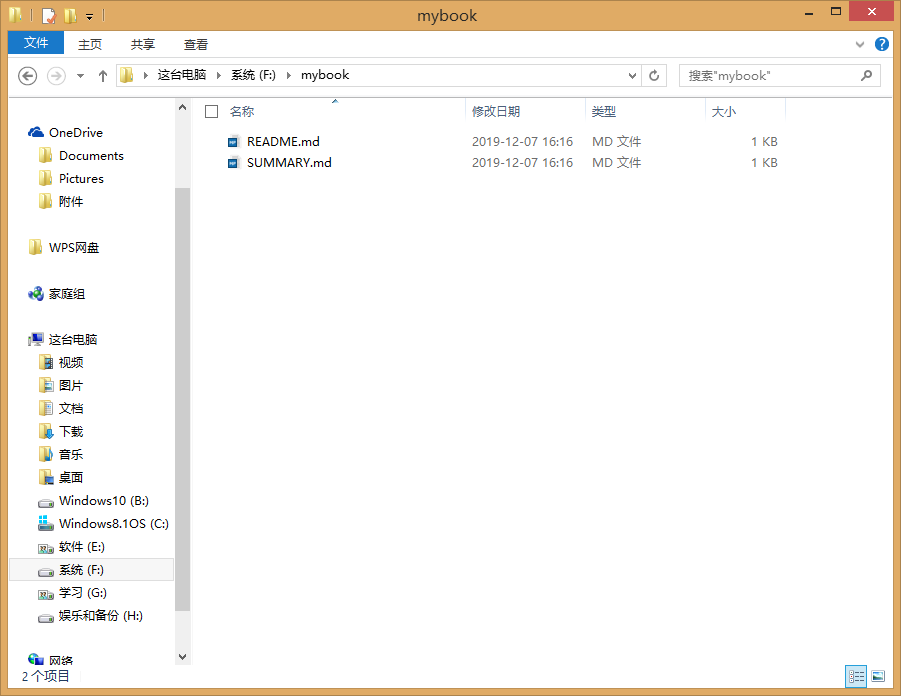Select the README.md file icon
The width and height of the screenshot is (901, 696).
pos(233,141)
